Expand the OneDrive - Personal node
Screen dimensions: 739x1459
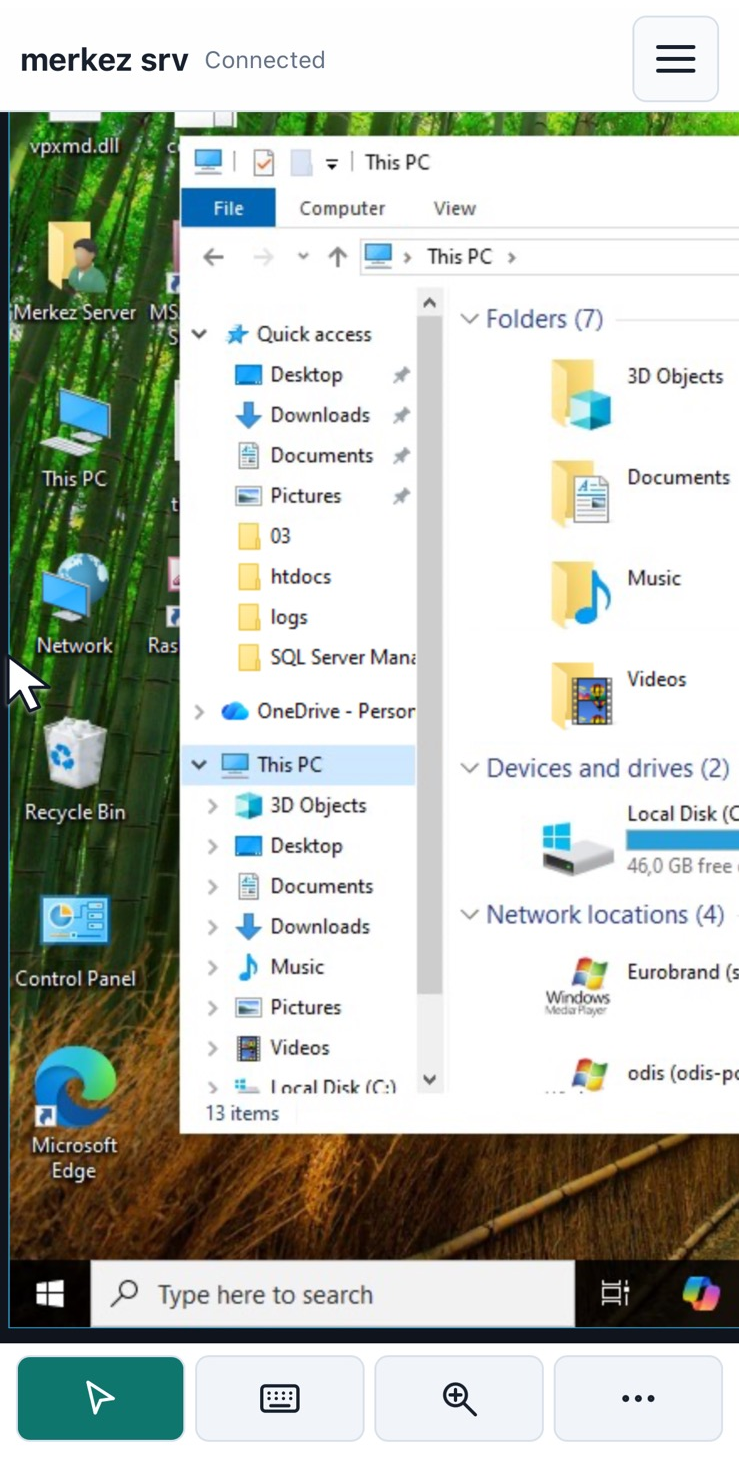[199, 712]
